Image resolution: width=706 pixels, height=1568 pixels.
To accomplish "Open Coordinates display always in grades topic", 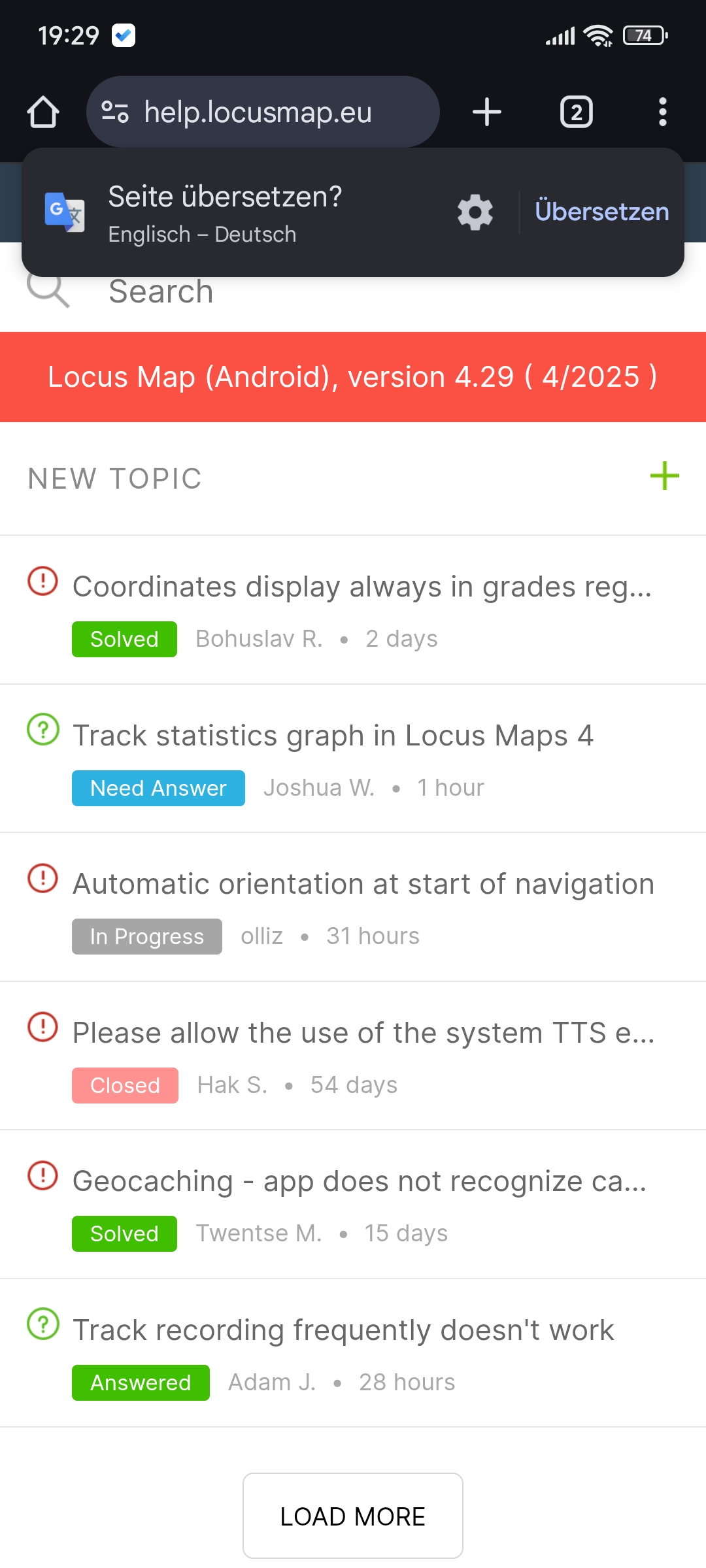I will click(361, 587).
